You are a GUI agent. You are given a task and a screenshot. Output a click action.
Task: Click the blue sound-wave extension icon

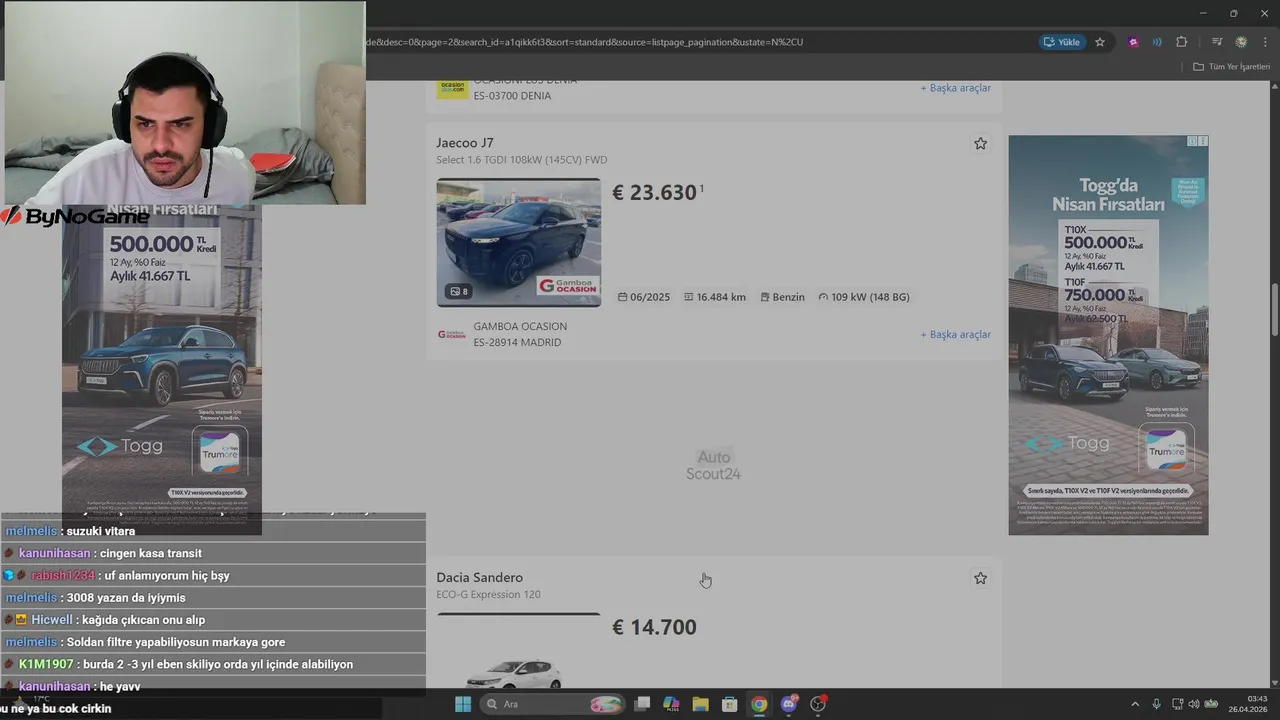click(x=1157, y=42)
